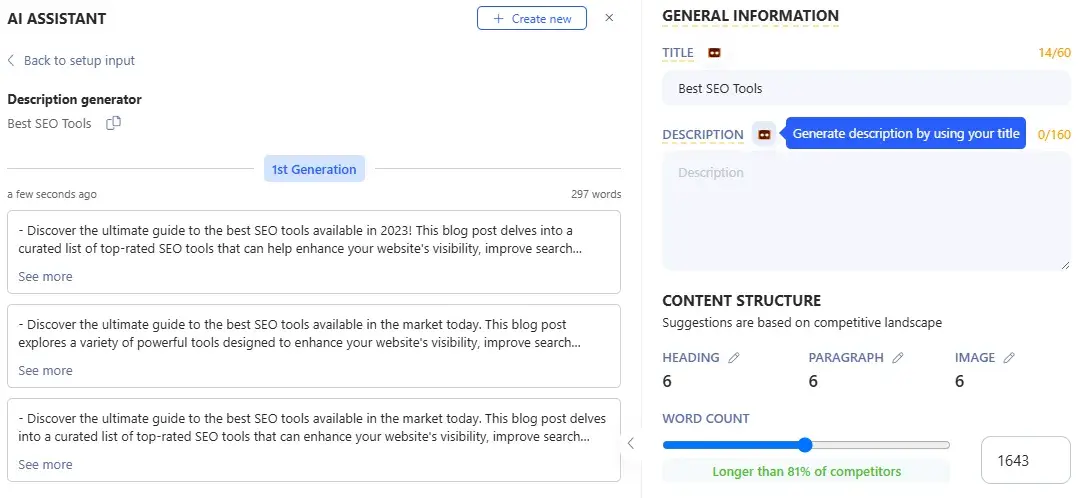The width and height of the screenshot is (1084, 498).
Task: Click the word count slider handle
Action: (805, 445)
